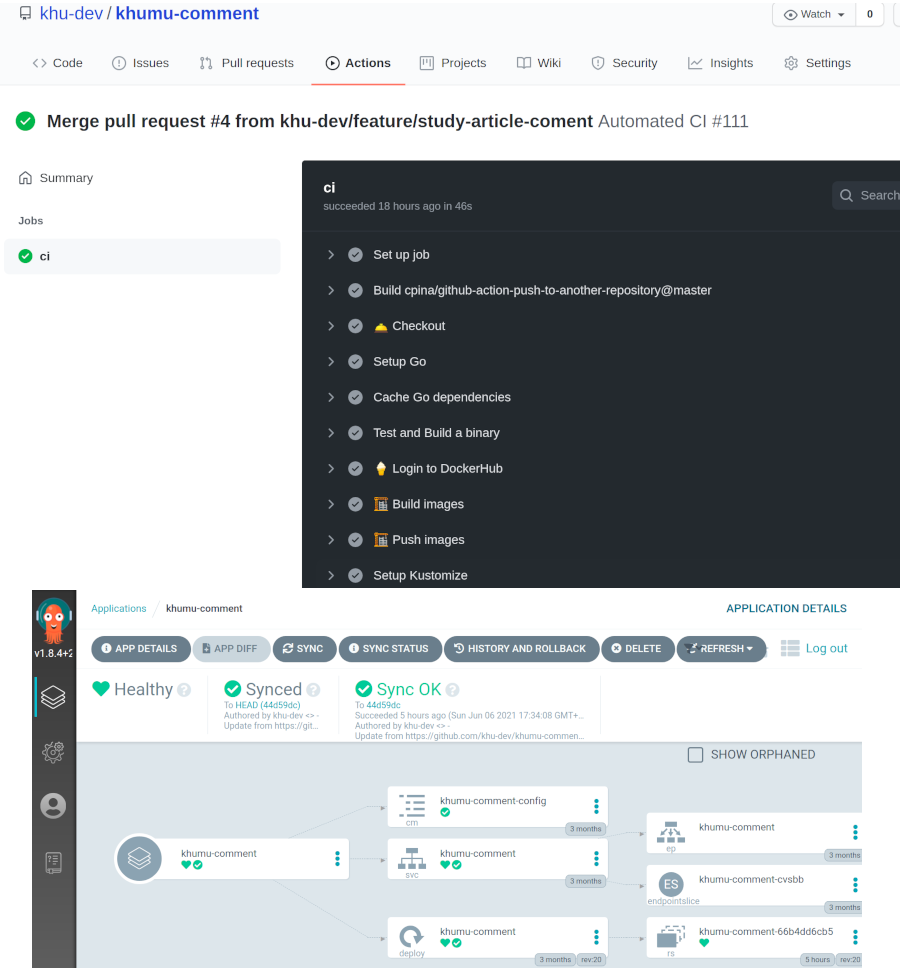Image resolution: width=900 pixels, height=968 pixels.
Task: Click the Log out link
Action: coord(826,648)
